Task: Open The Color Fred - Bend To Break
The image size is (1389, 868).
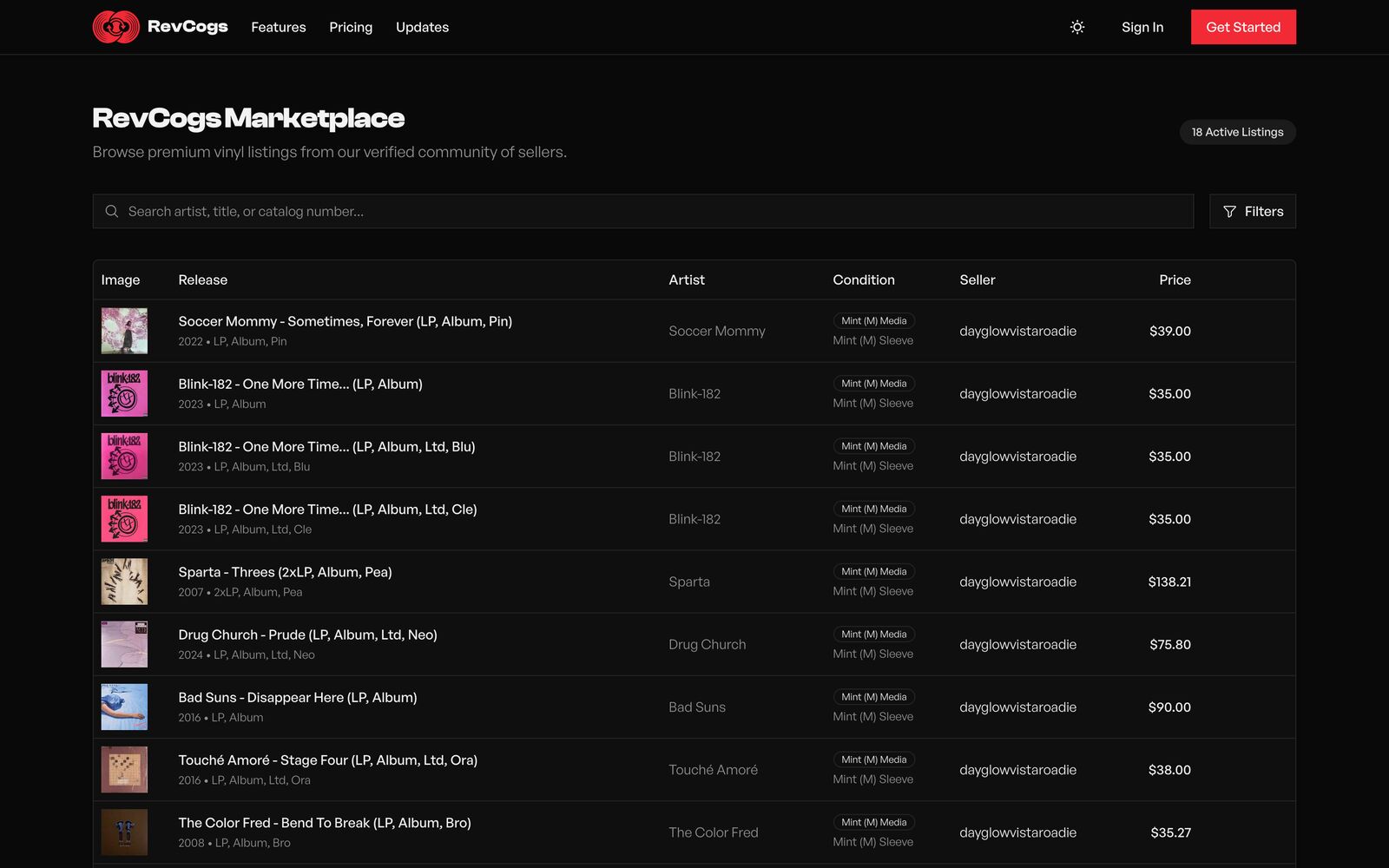Action: pyautogui.click(x=325, y=822)
